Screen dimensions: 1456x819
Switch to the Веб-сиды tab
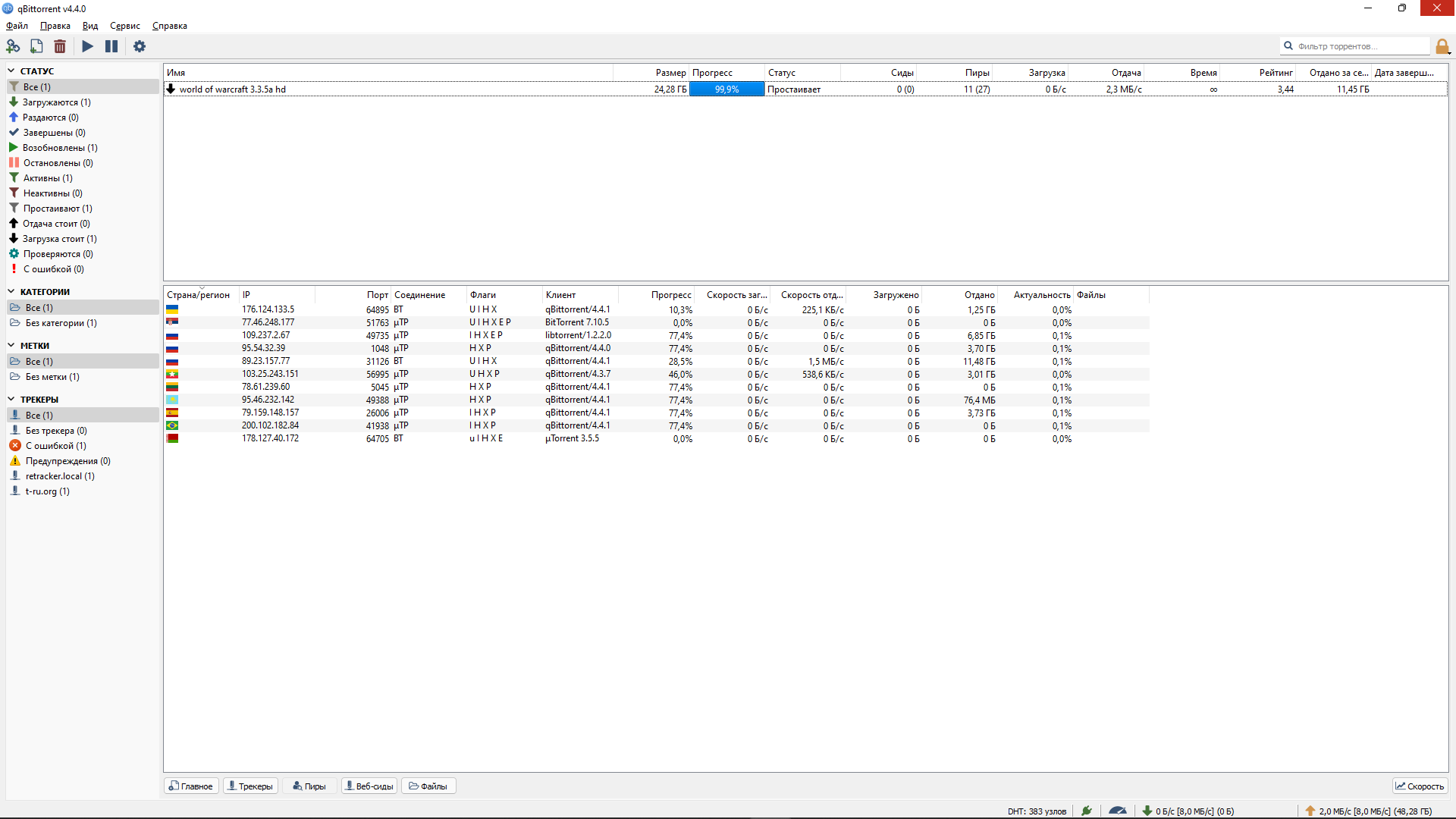point(369,786)
